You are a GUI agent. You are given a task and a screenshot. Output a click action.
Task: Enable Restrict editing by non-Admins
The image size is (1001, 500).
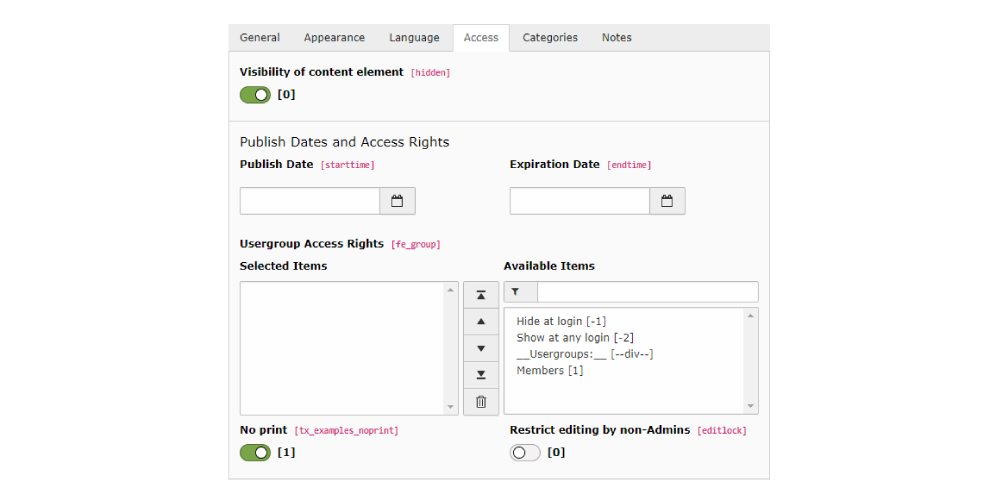[525, 453]
